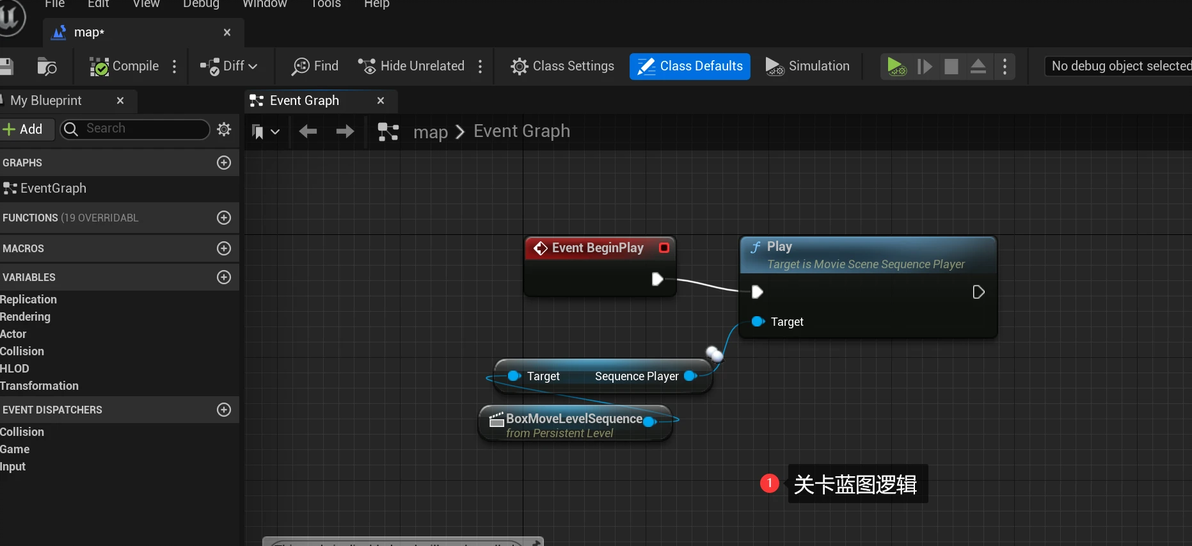Viewport: 1192px width, 546px height.
Task: Focus the My Blueprint search field
Action: coord(140,129)
